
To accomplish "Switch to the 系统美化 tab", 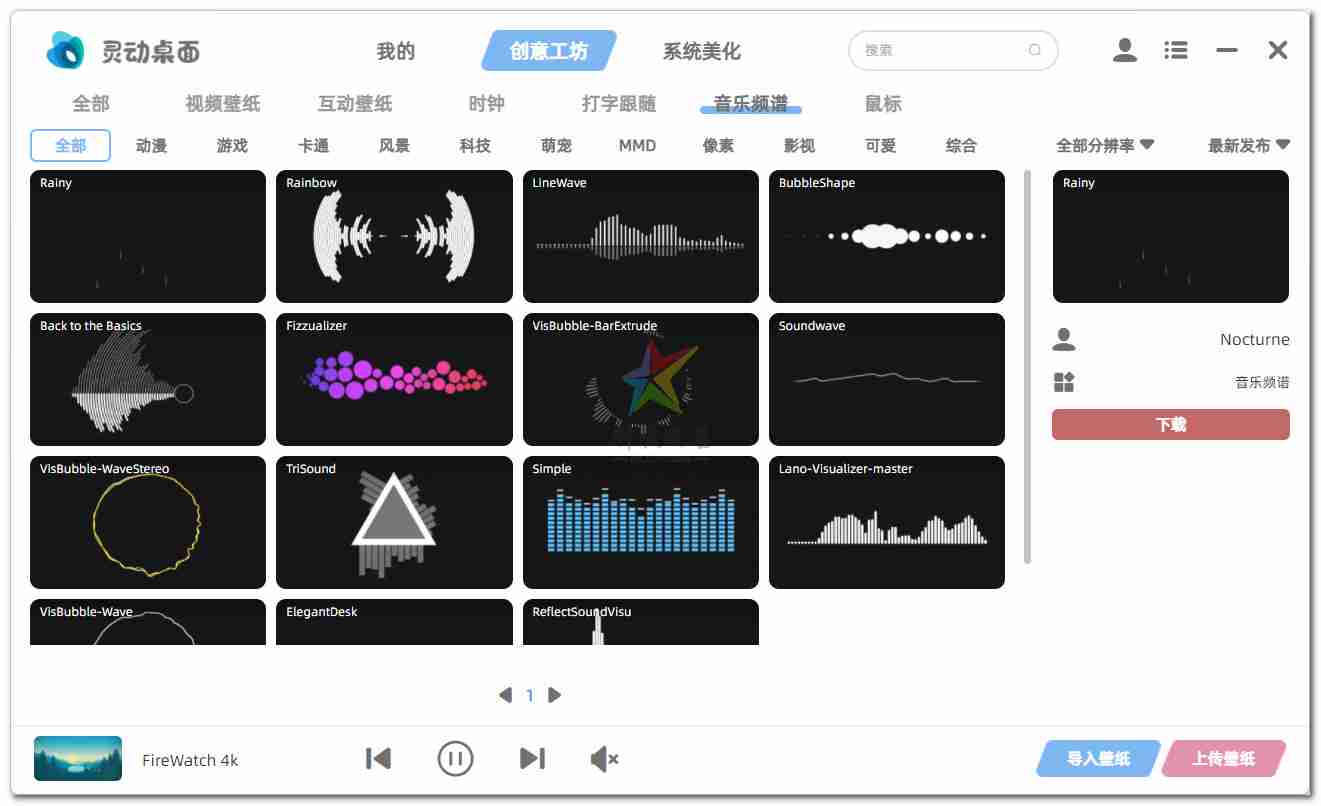I will tap(701, 51).
